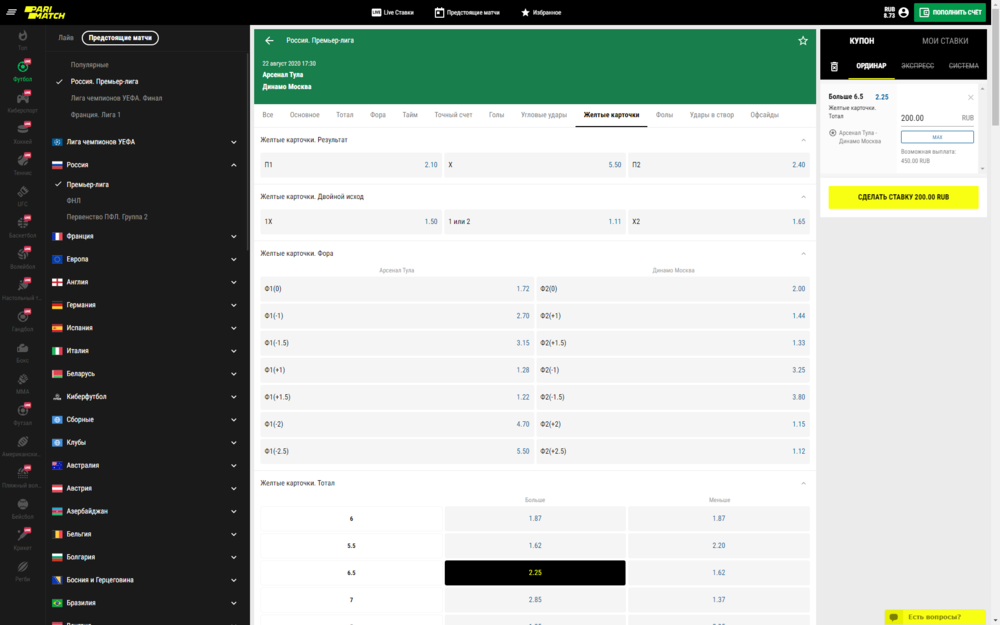Viewport: 1000px width, 625px height.
Task: Open the Крикет sport section
Action: coord(23,540)
